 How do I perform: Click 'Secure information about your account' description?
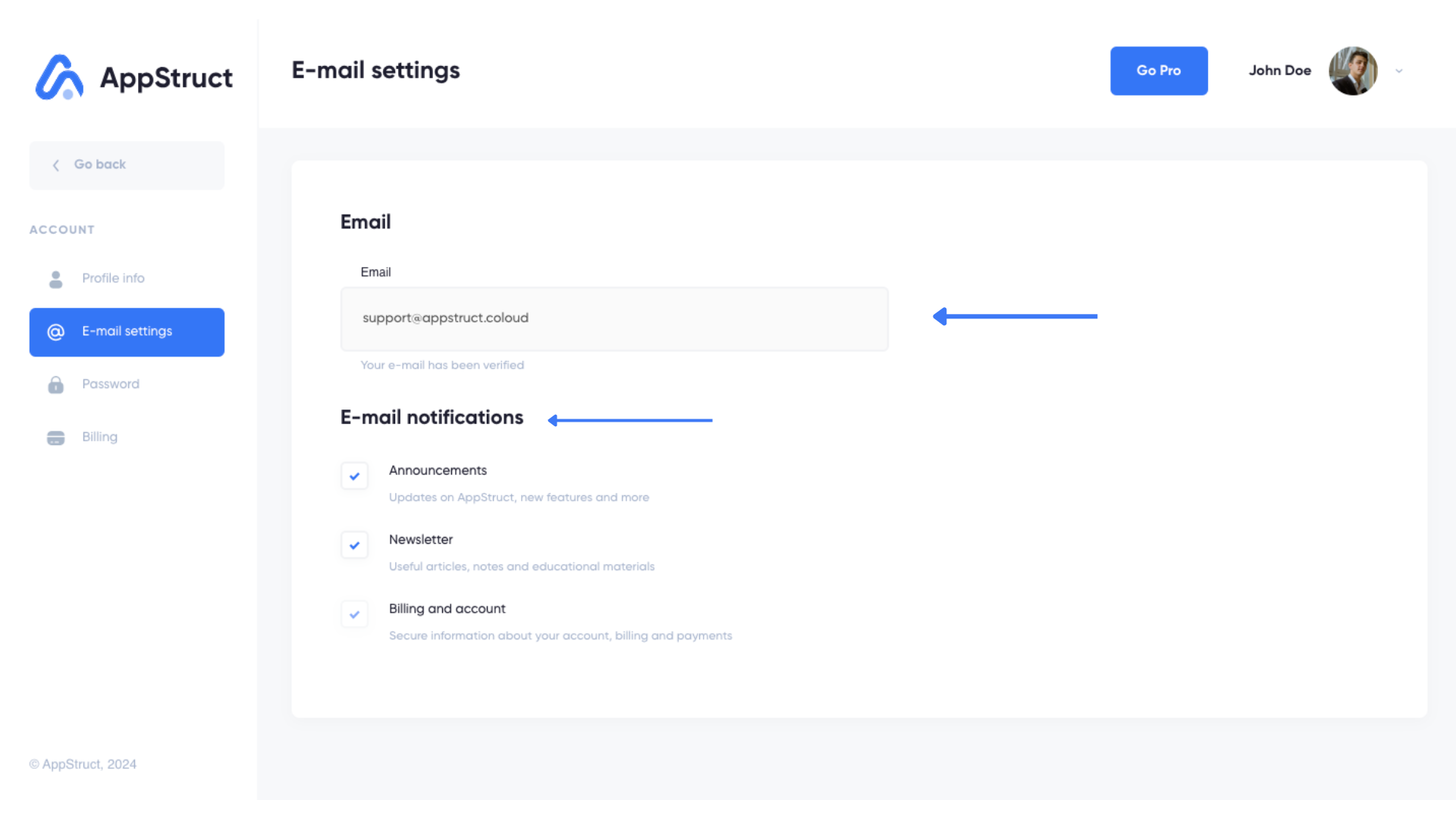point(560,635)
